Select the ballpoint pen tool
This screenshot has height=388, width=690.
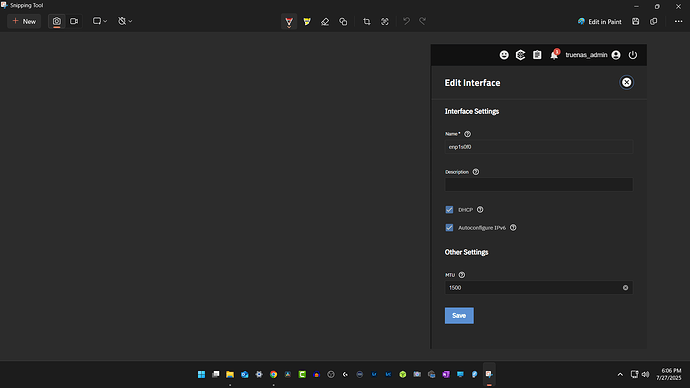click(x=289, y=22)
